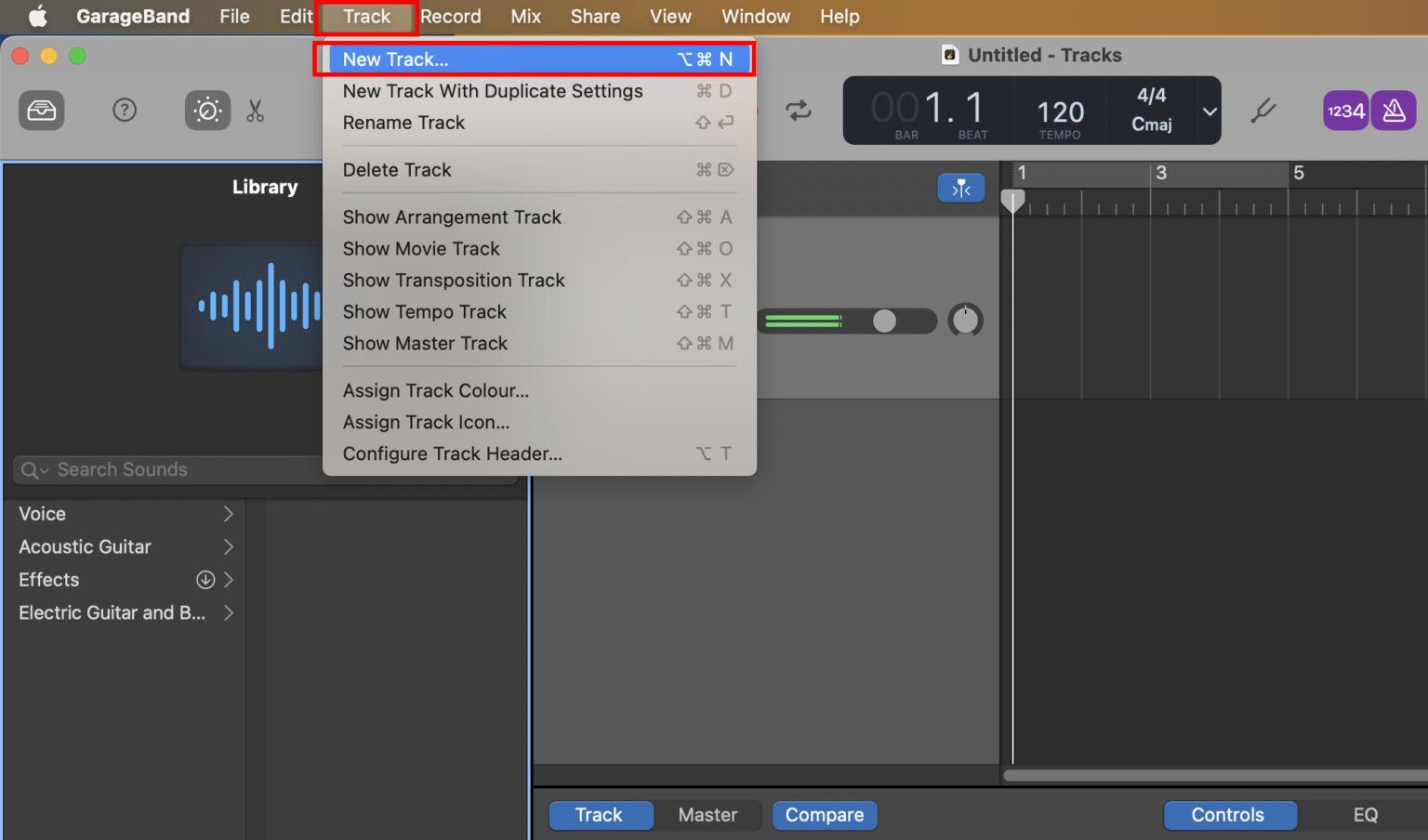Download Effects sounds arrow icon
The height and width of the screenshot is (840, 1428).
[x=205, y=580]
